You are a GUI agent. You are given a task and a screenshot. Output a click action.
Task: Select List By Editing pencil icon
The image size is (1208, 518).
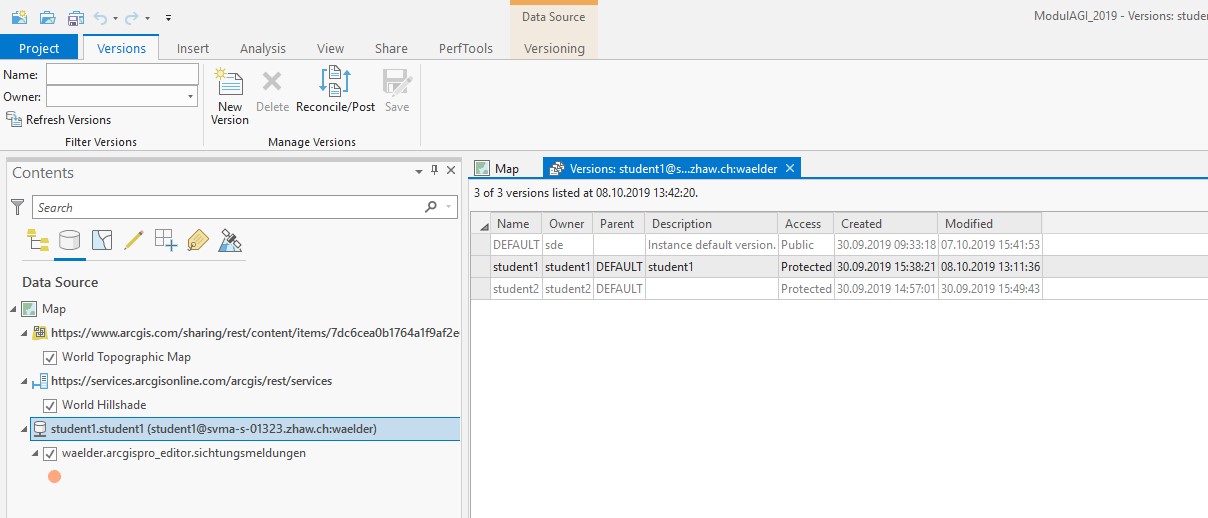point(133,240)
